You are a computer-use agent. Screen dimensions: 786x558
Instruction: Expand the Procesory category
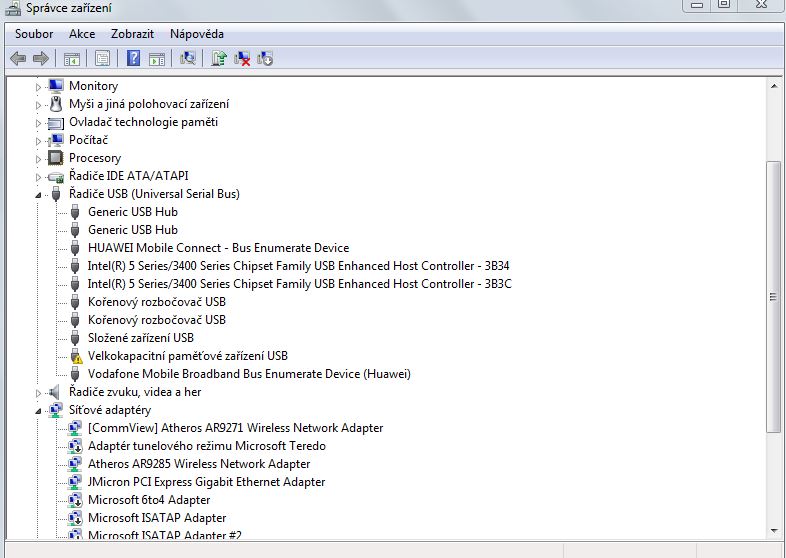point(39,159)
